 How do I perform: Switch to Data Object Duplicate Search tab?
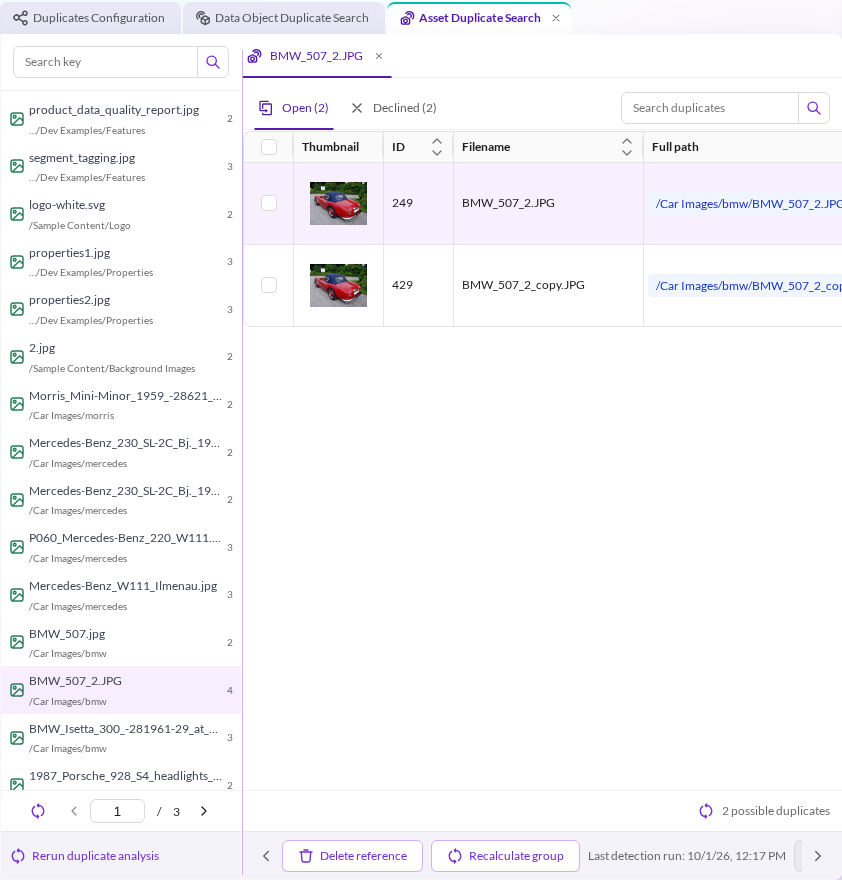click(x=282, y=18)
